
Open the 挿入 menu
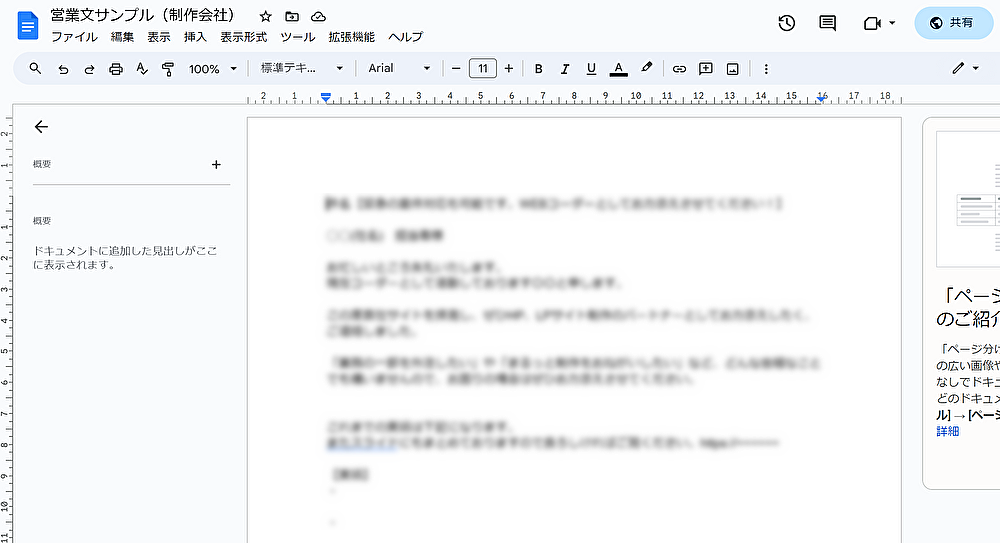click(x=195, y=37)
